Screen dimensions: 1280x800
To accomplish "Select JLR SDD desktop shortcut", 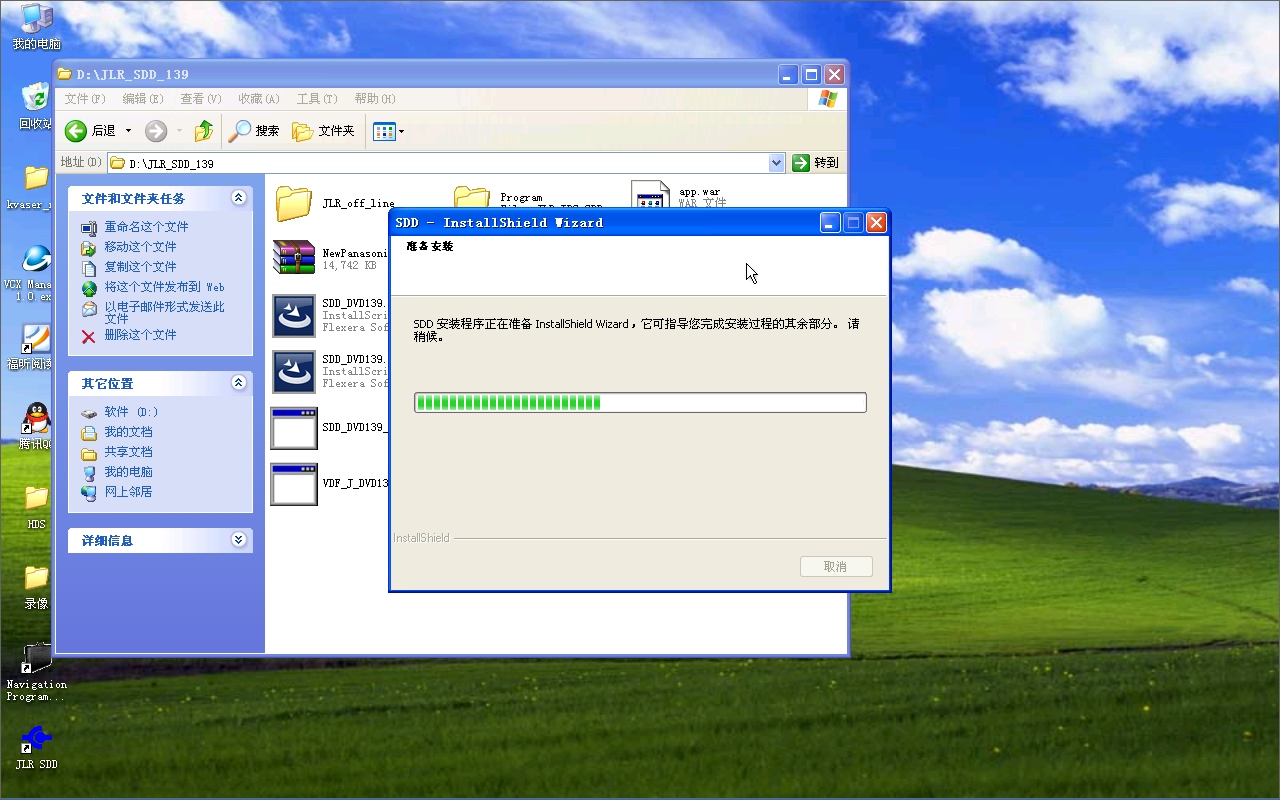I will click(36, 747).
